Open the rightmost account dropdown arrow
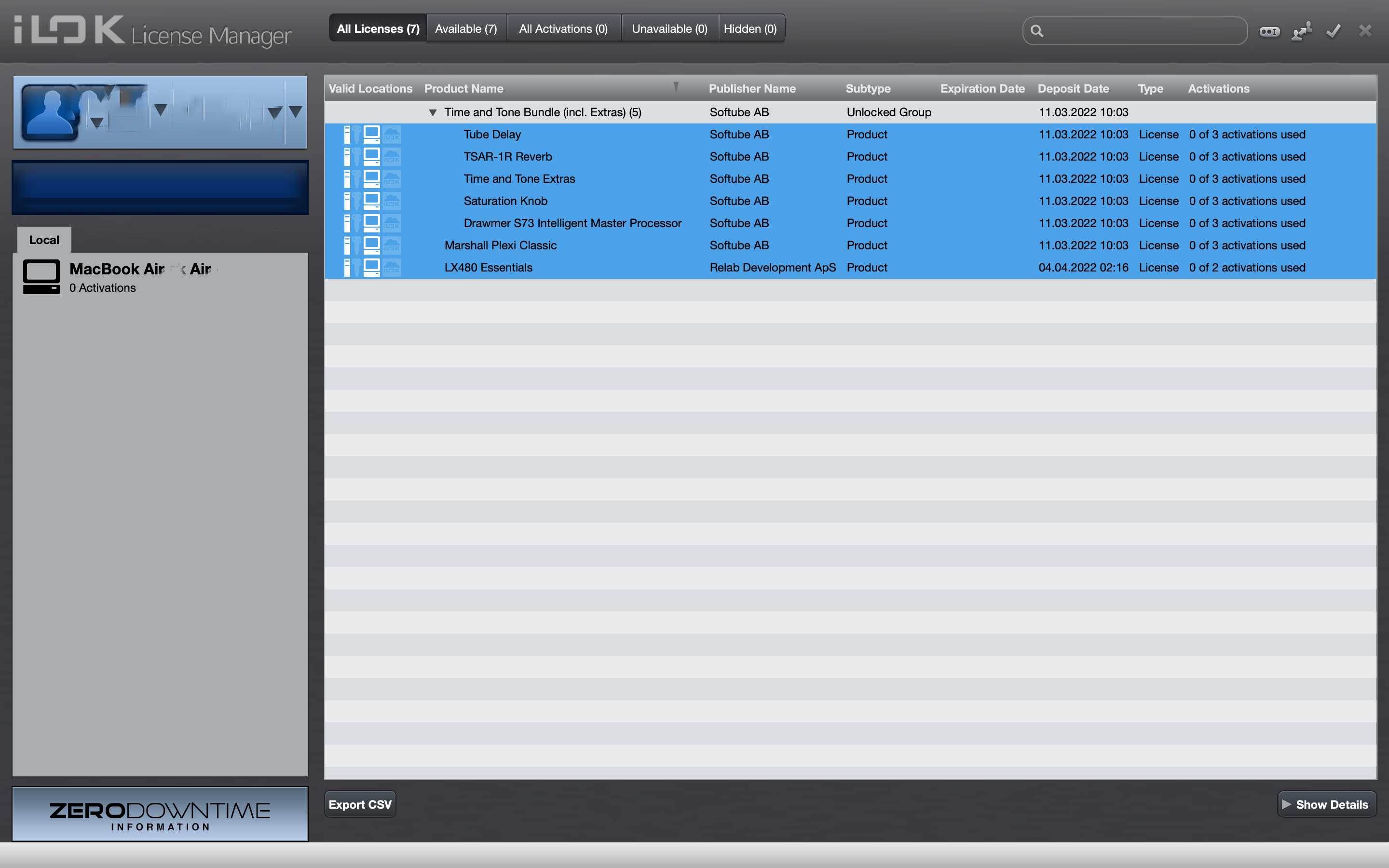This screenshot has height=868, width=1389. [296, 111]
